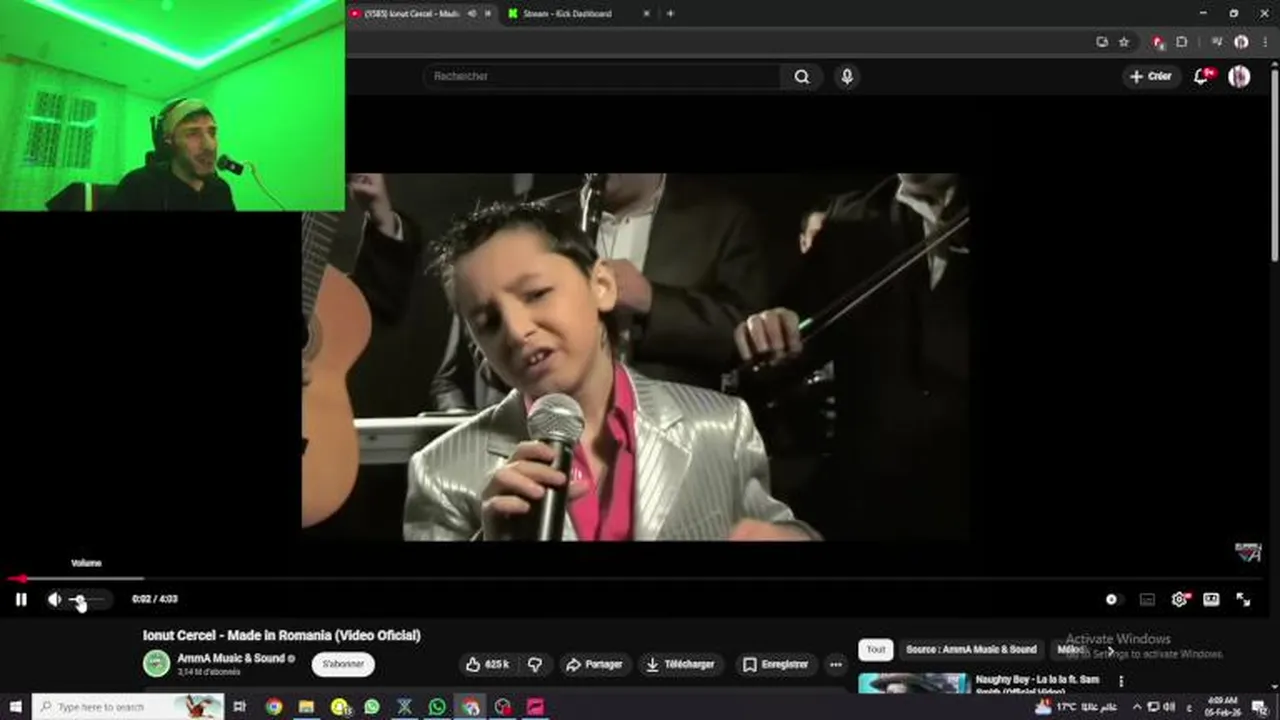Select the Source : AmmA Music & Sound chip
Screen dimensions: 1280x720
971,649
